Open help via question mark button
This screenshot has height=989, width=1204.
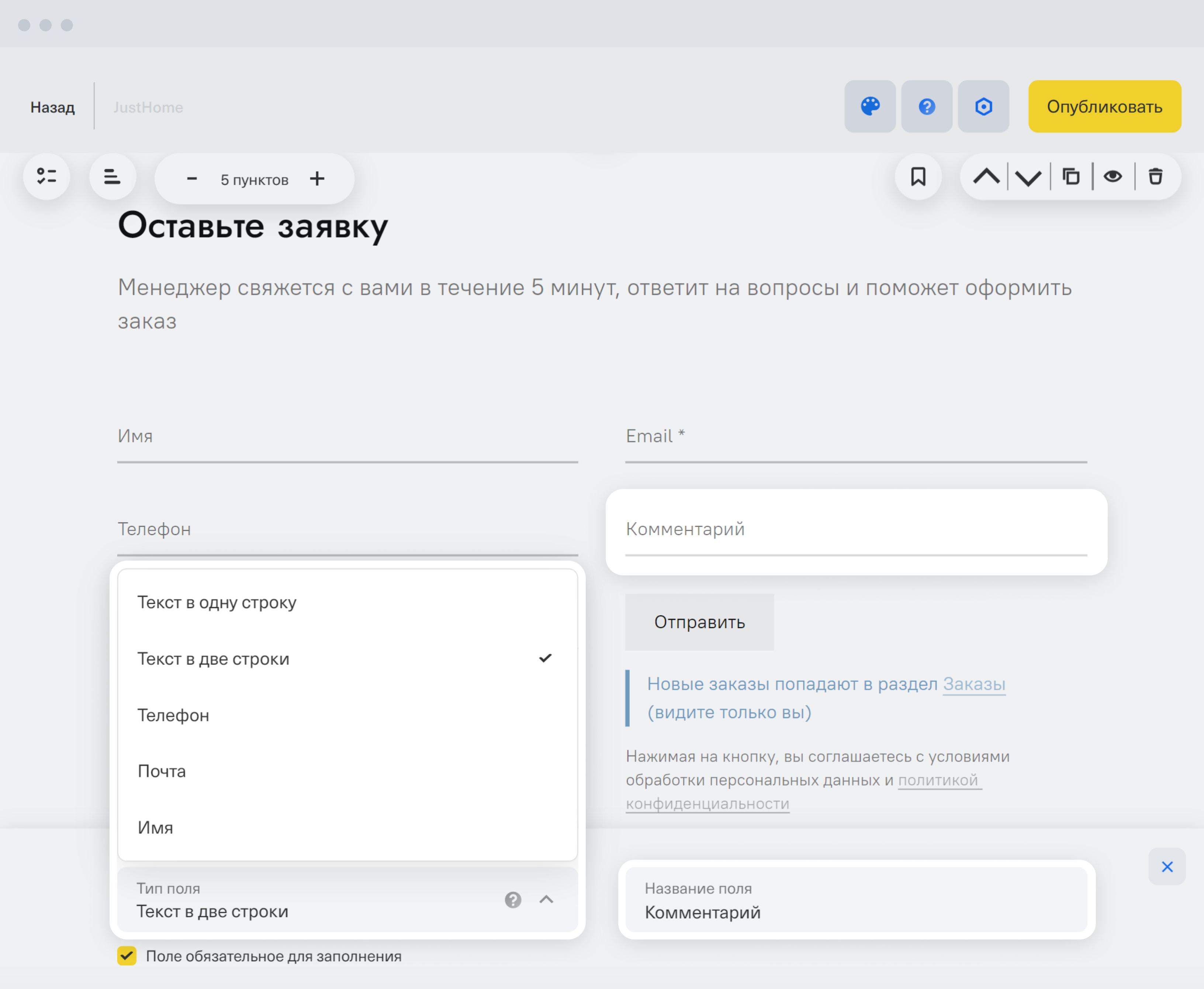pyautogui.click(x=927, y=107)
